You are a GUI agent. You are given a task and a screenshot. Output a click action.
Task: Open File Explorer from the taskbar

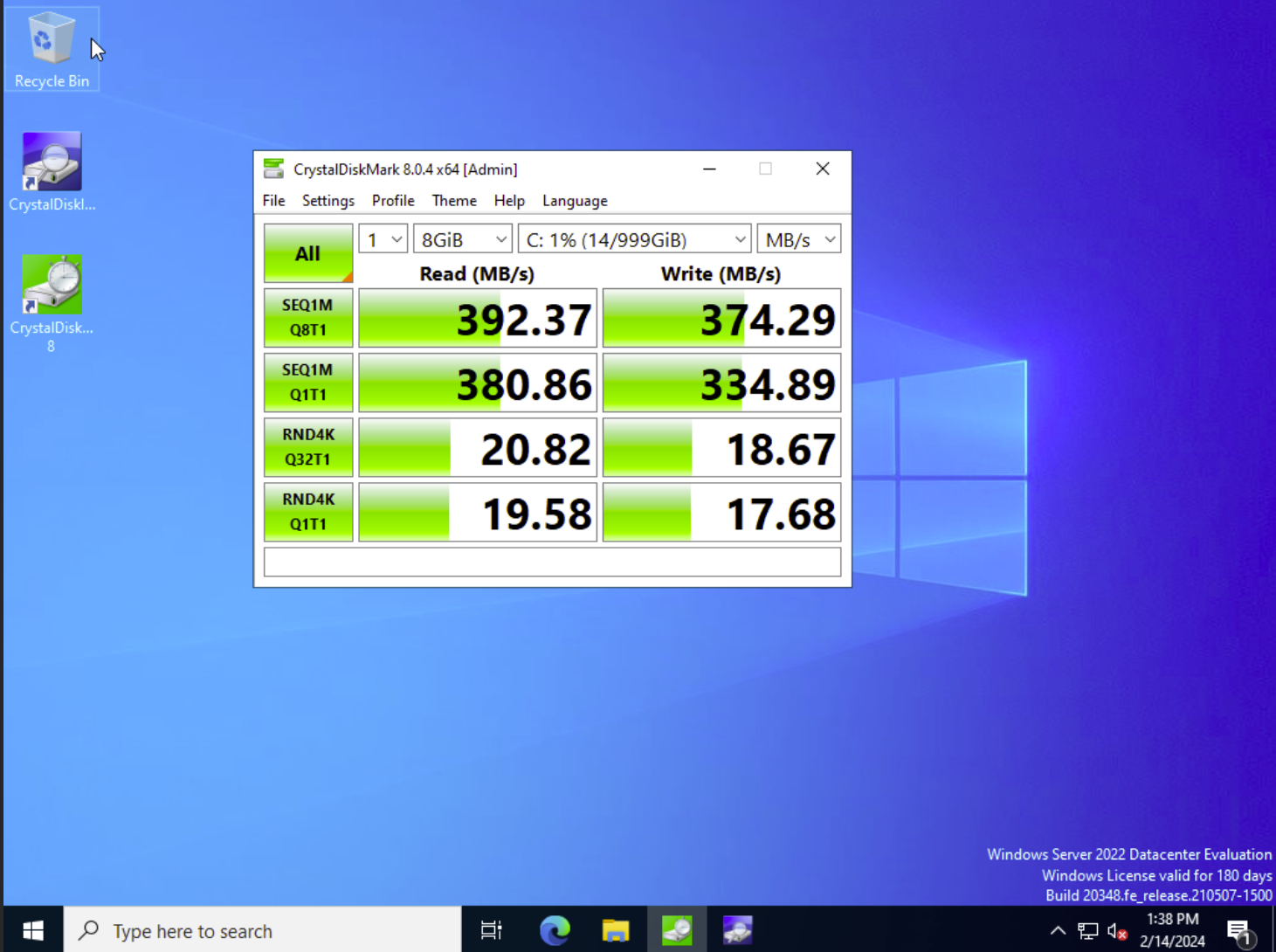pyautogui.click(x=616, y=930)
